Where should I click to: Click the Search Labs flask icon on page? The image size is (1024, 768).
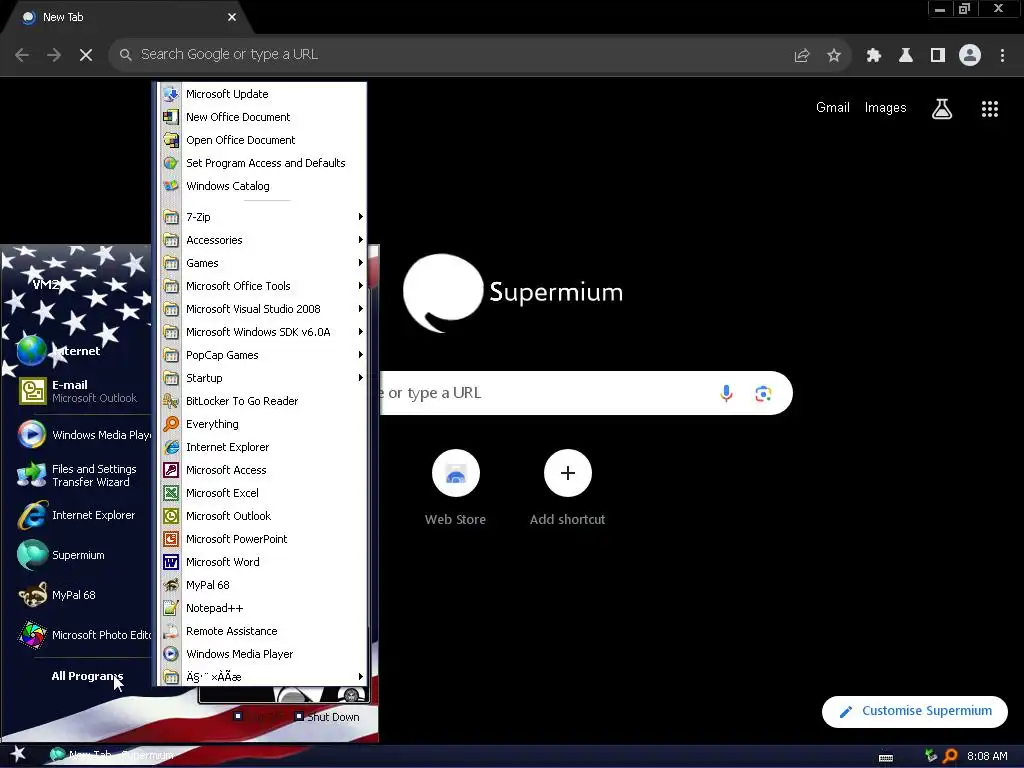point(942,109)
